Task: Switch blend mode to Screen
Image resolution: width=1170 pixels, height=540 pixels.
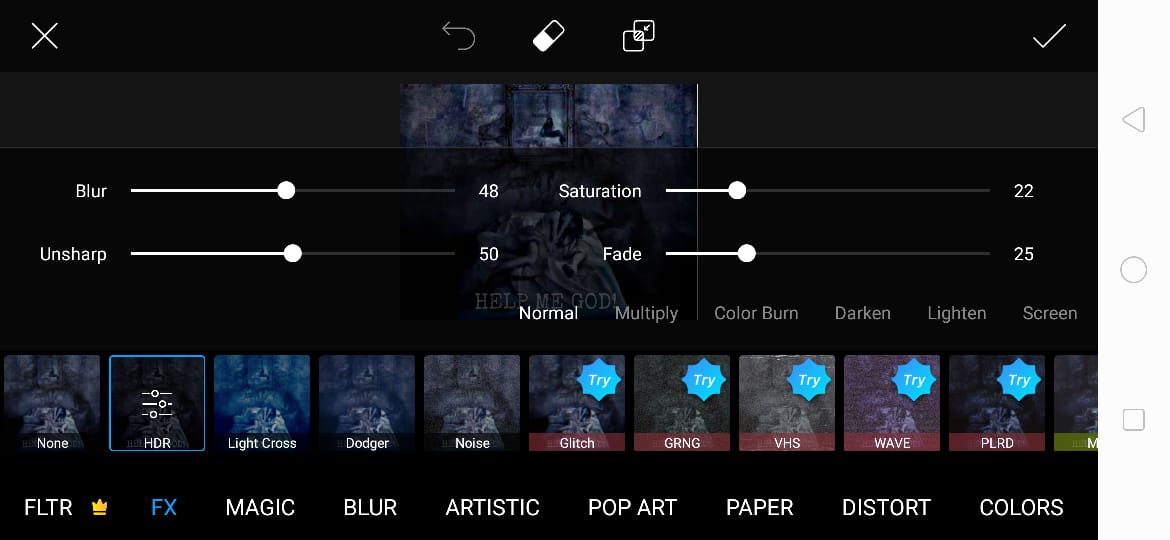Action: (1049, 313)
